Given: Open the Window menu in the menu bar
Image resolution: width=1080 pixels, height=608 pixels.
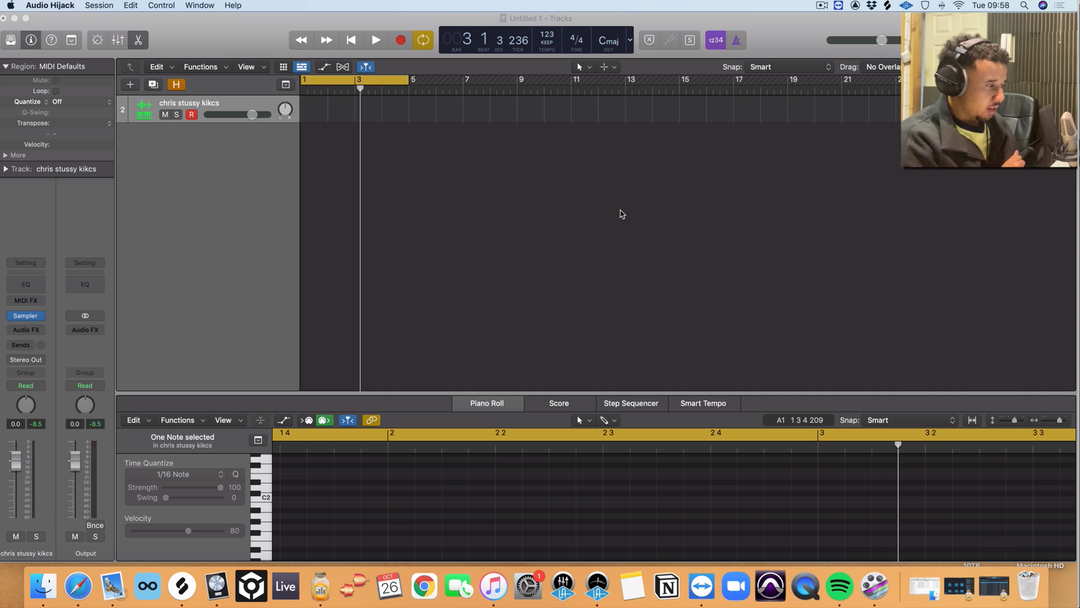Looking at the screenshot, I should (199, 5).
